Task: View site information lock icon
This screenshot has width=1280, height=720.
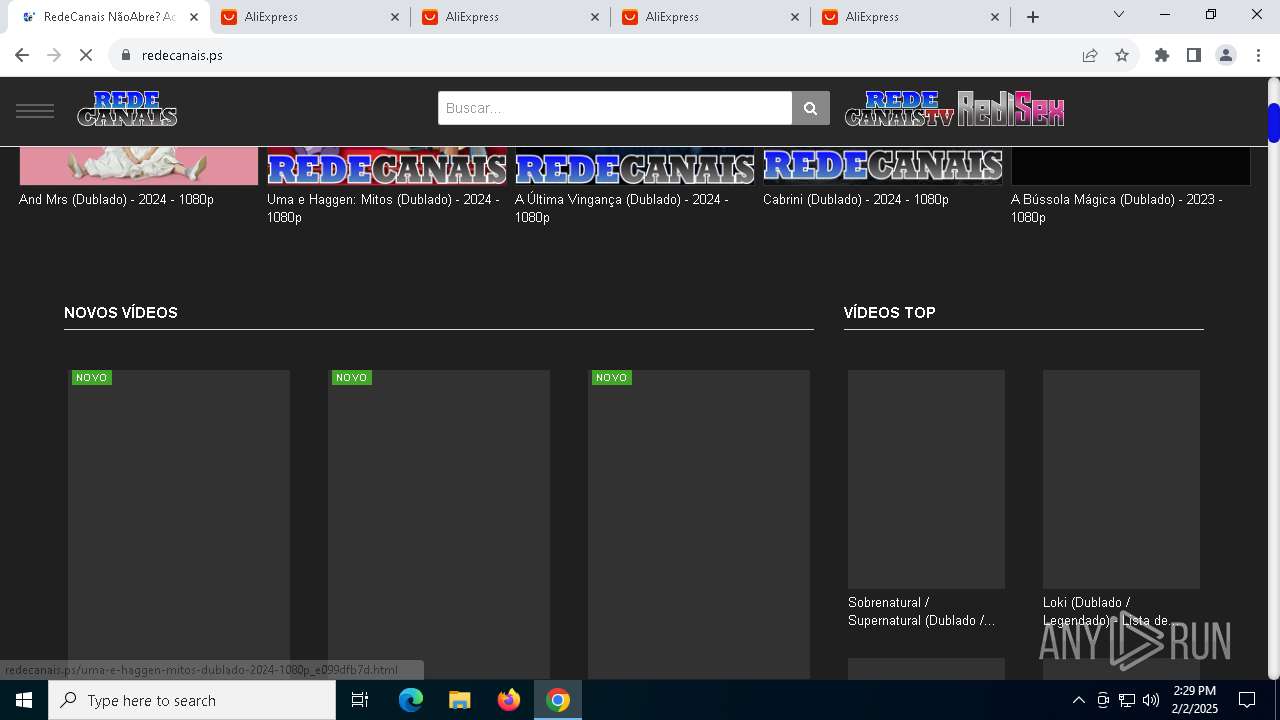Action: (x=126, y=55)
